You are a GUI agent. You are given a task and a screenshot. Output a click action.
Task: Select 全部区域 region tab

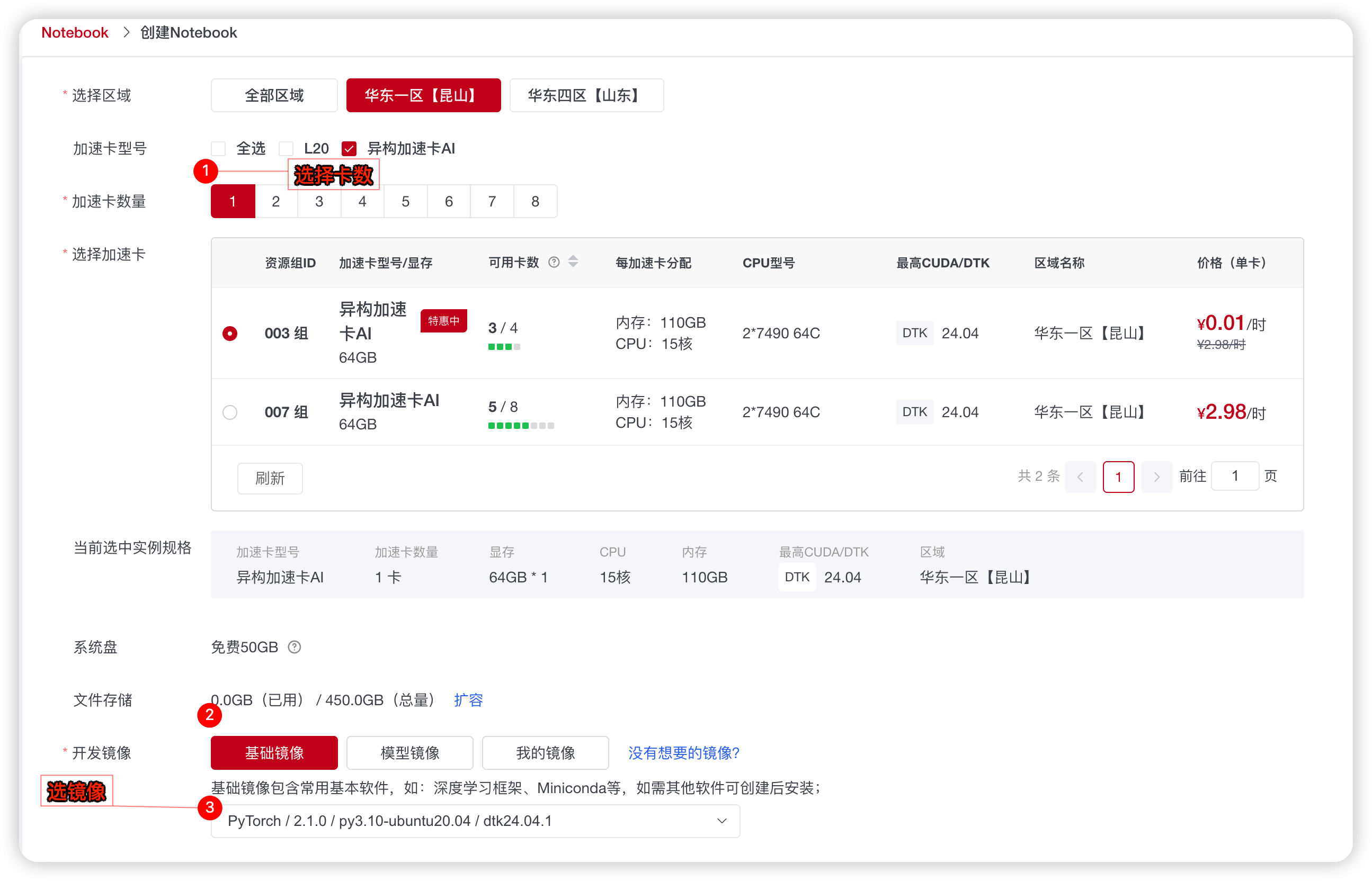tap(274, 95)
